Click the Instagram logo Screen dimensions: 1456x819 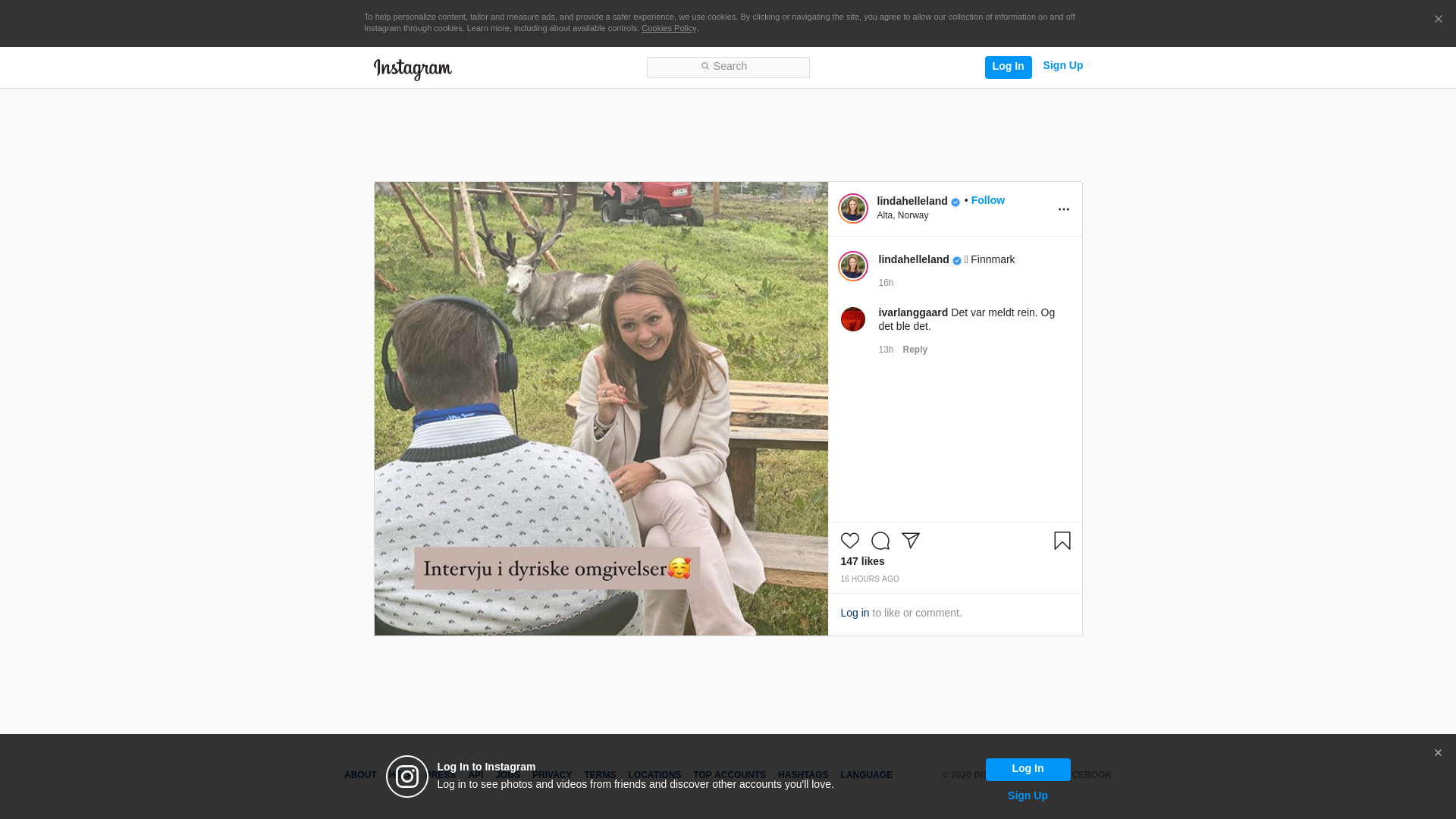[413, 70]
